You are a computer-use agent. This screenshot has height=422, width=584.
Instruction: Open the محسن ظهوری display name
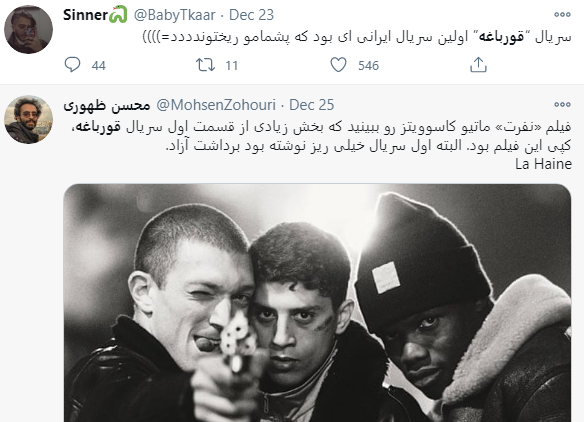point(107,105)
